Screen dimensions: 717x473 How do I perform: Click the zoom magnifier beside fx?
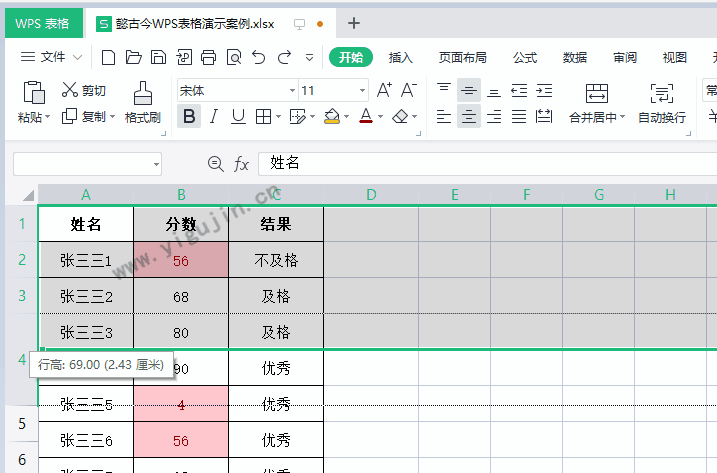(215, 163)
